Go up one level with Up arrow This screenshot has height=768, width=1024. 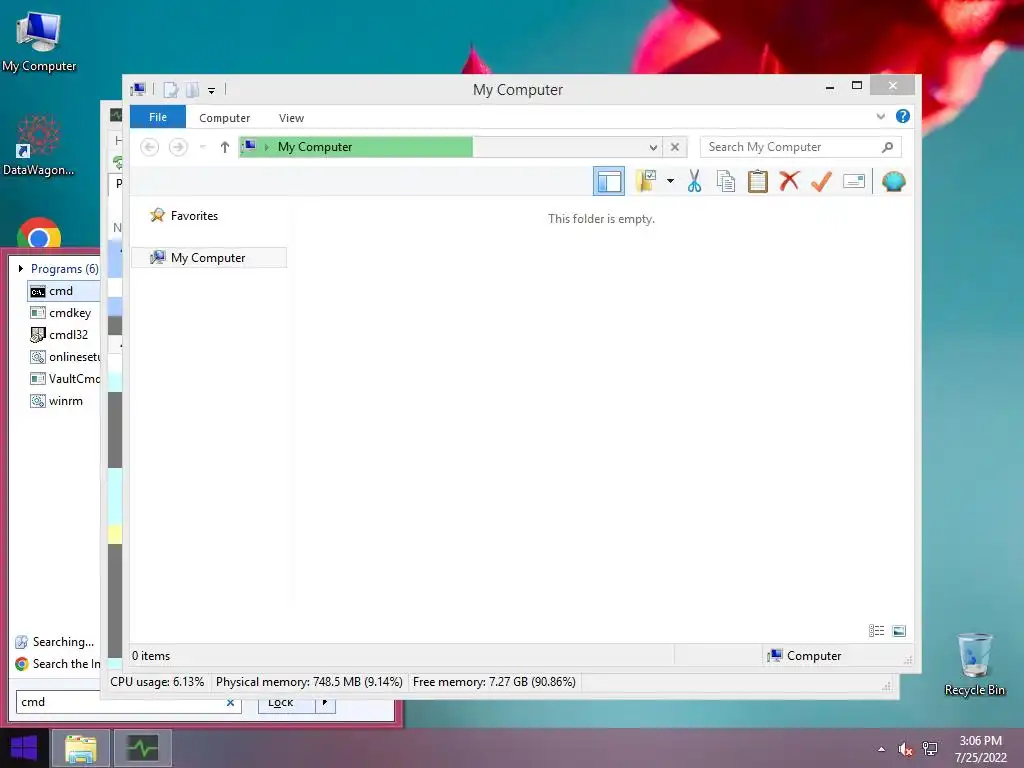[225, 147]
